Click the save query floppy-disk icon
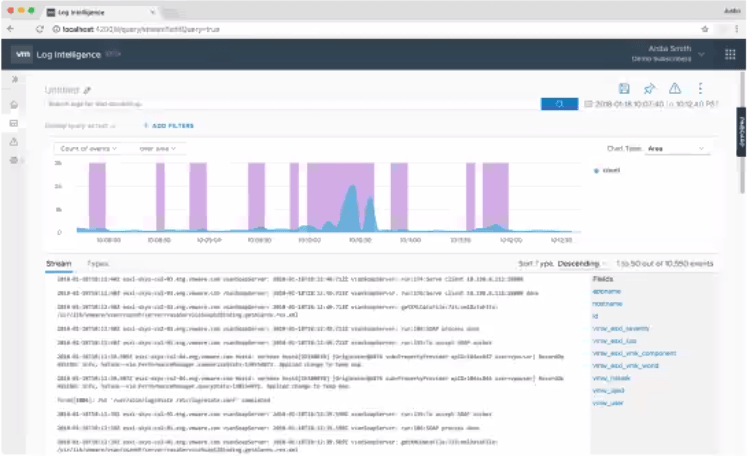The width and height of the screenshot is (747, 456). coord(624,88)
